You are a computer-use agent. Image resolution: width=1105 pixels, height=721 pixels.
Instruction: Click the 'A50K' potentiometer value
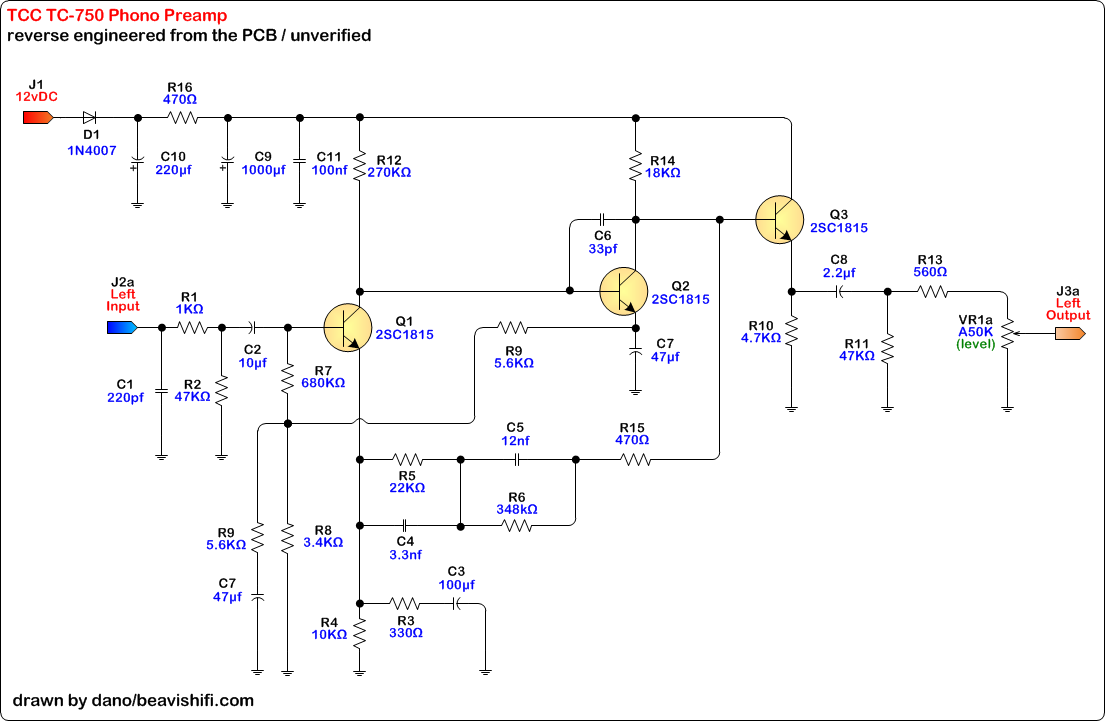coord(975,332)
